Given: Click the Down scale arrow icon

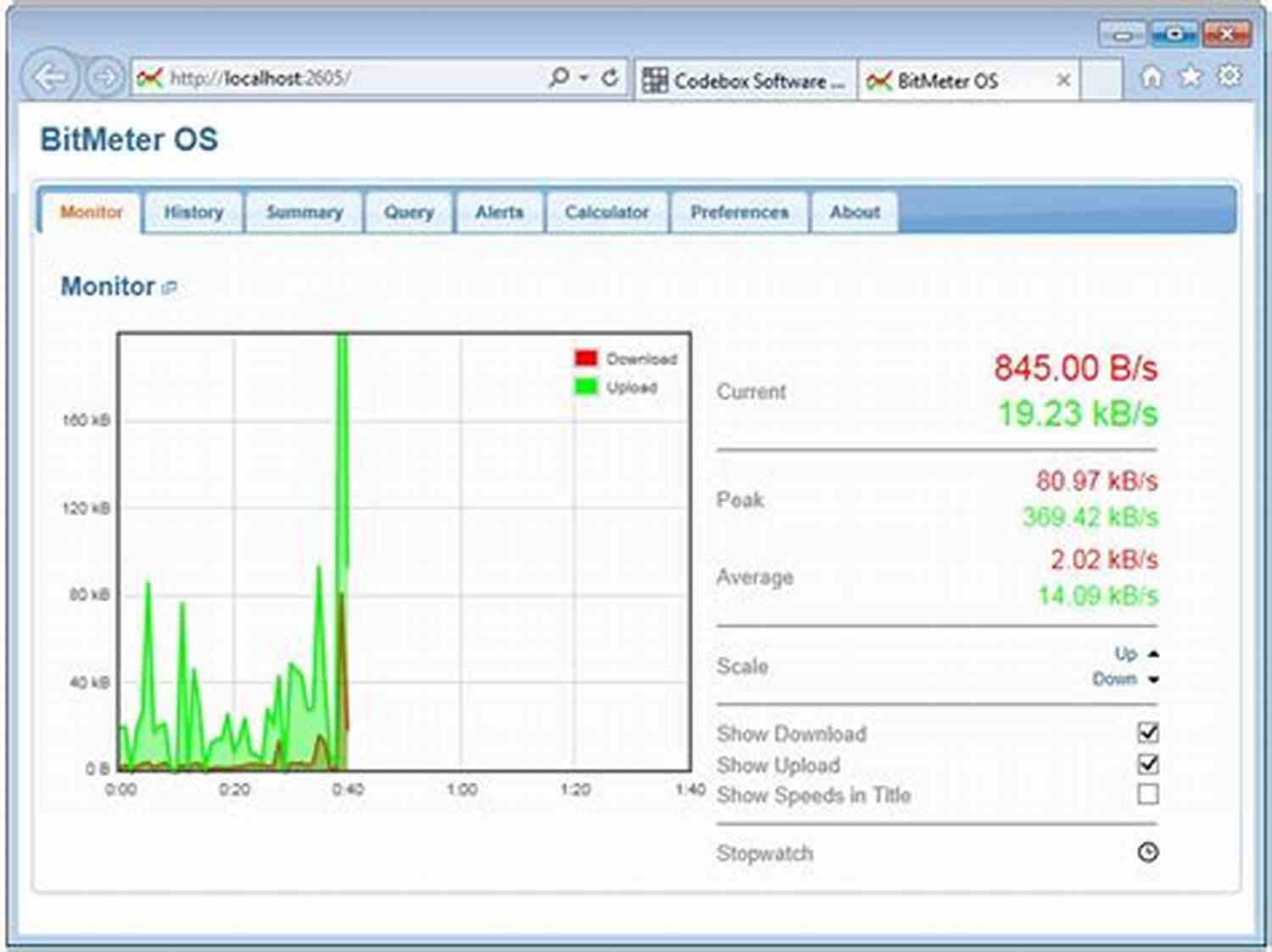Looking at the screenshot, I should pos(1153,680).
